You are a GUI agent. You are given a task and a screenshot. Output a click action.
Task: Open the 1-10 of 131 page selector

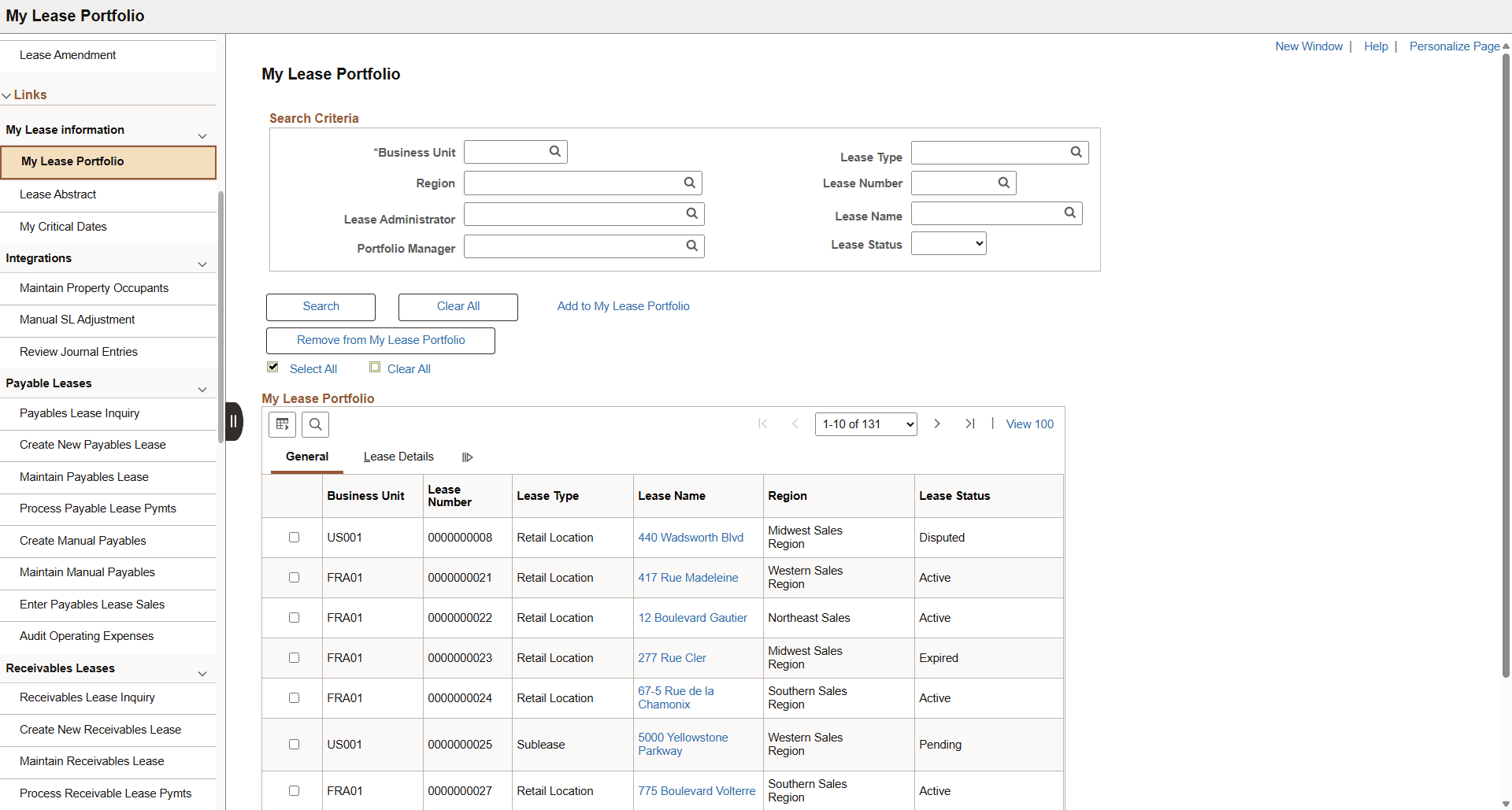[865, 423]
